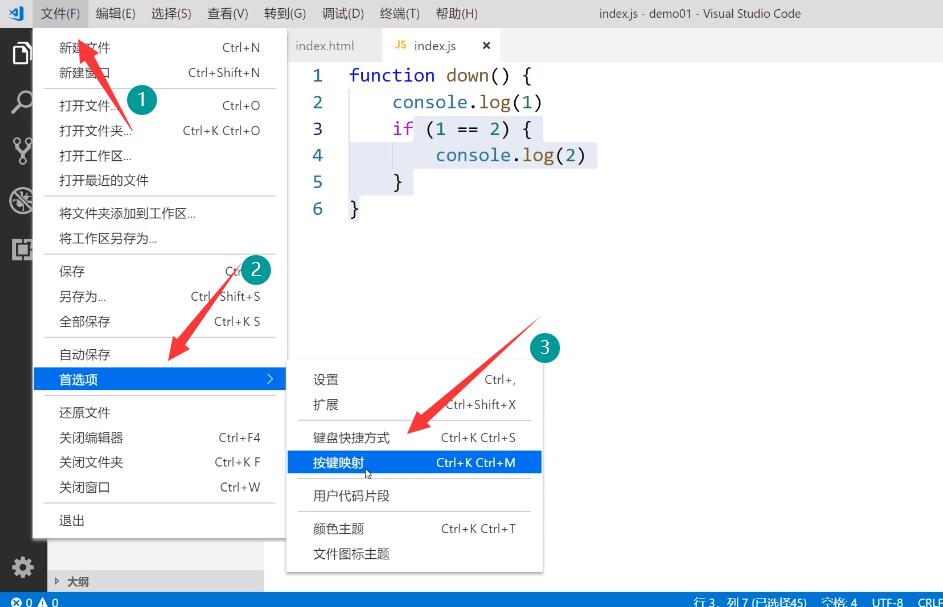
Task: Select 按键映射 keymaps entry
Action: tap(414, 462)
